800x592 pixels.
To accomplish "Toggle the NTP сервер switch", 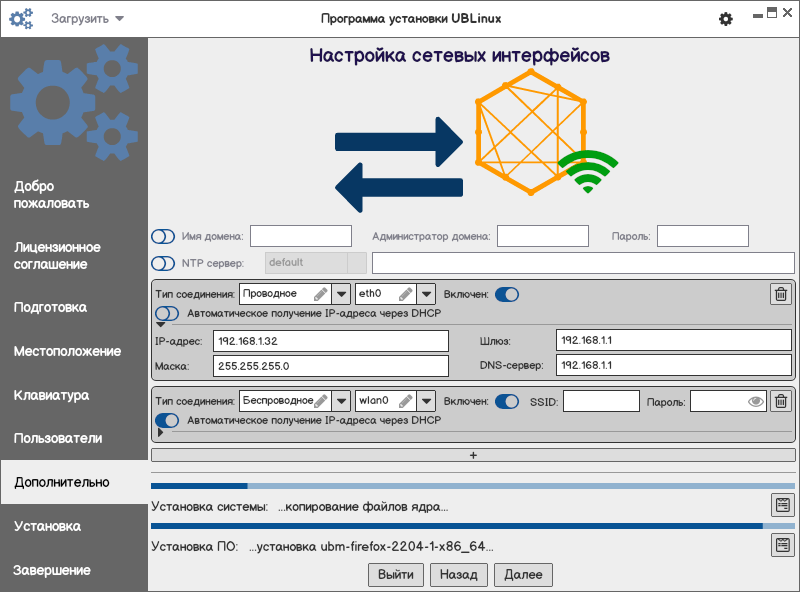I will (x=163, y=263).
